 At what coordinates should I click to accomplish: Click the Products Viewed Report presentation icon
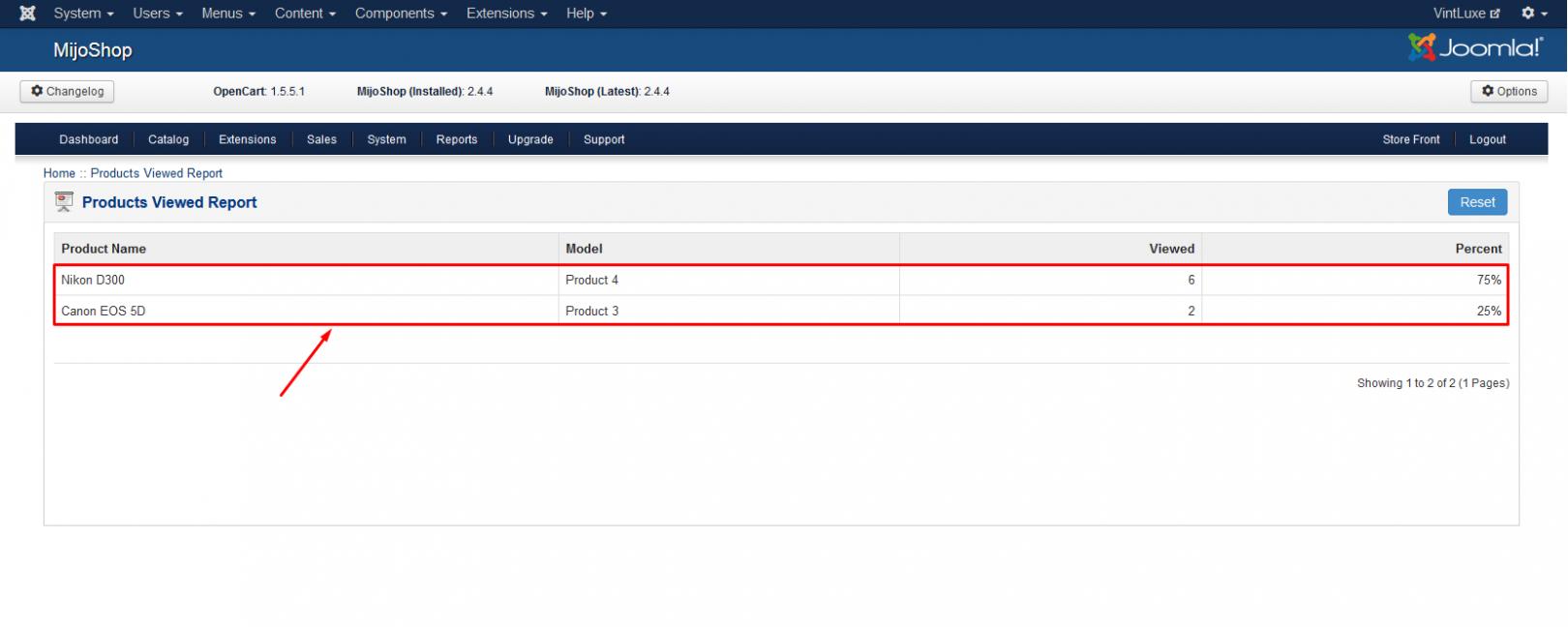(x=64, y=202)
